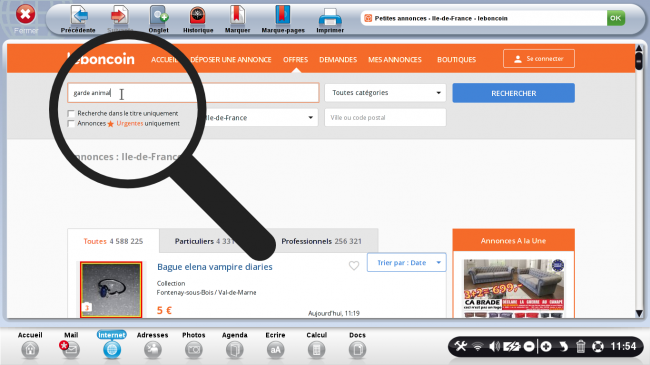Click the speaker volume icon
650x365 pixels.
(494, 346)
